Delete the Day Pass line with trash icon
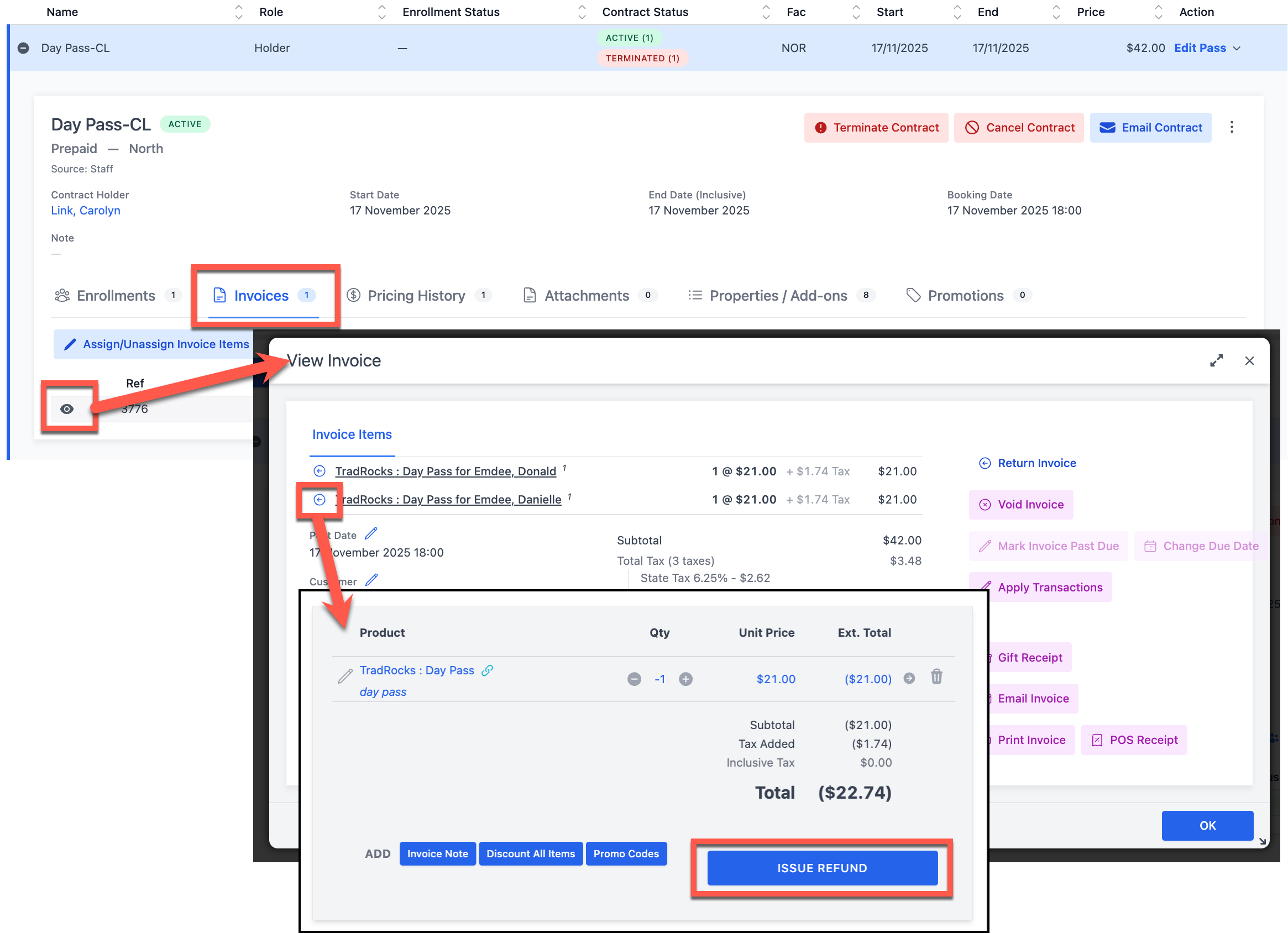 coord(936,677)
